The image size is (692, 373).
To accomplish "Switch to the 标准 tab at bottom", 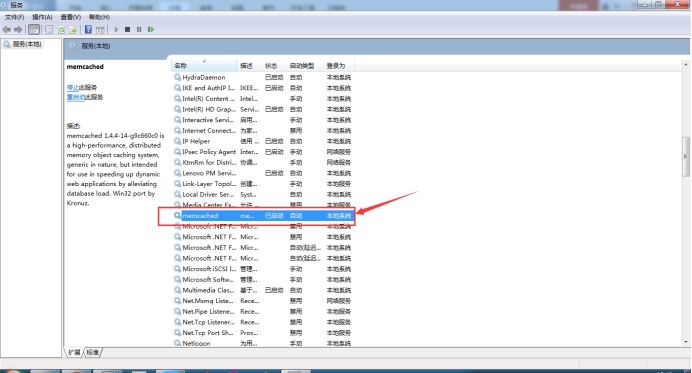I will coord(93,352).
